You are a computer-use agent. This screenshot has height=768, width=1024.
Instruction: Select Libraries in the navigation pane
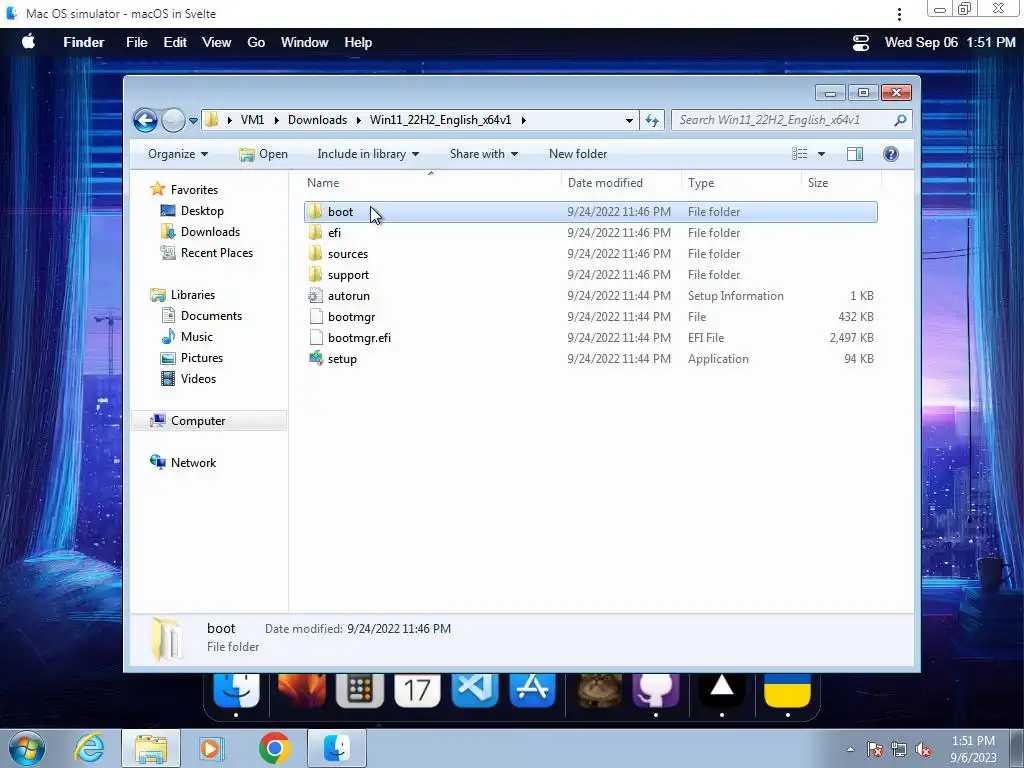coord(182,295)
